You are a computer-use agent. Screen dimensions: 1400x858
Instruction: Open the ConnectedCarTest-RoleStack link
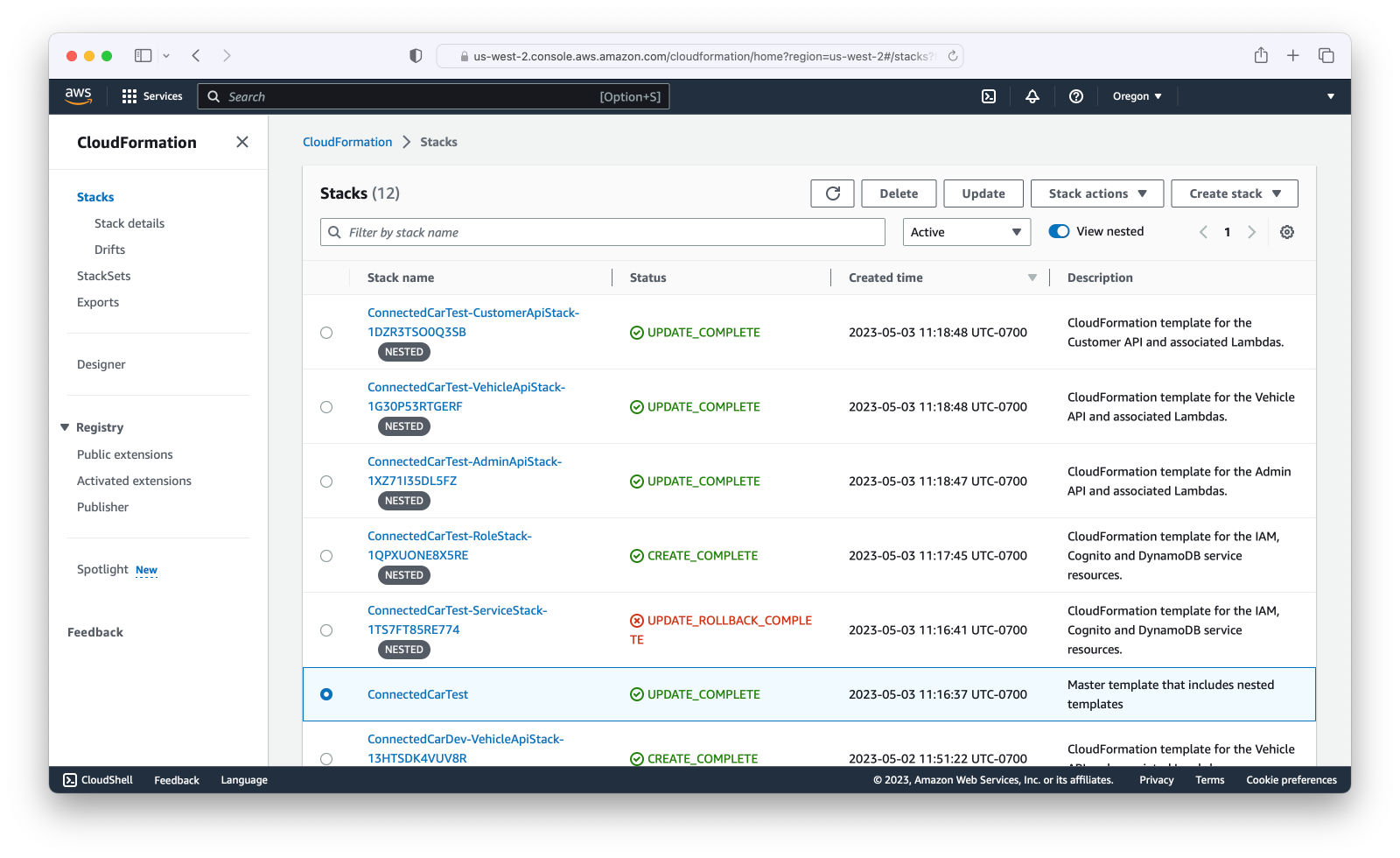[x=450, y=545]
